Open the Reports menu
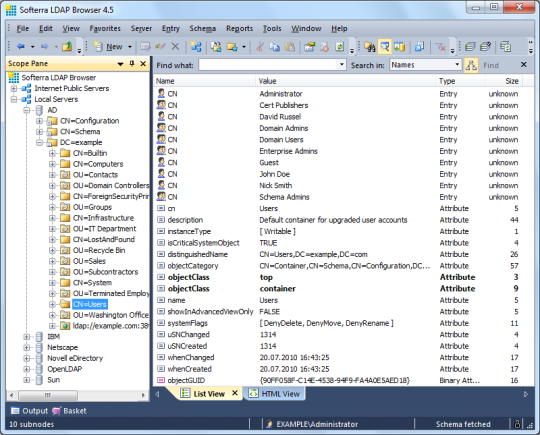 point(239,29)
